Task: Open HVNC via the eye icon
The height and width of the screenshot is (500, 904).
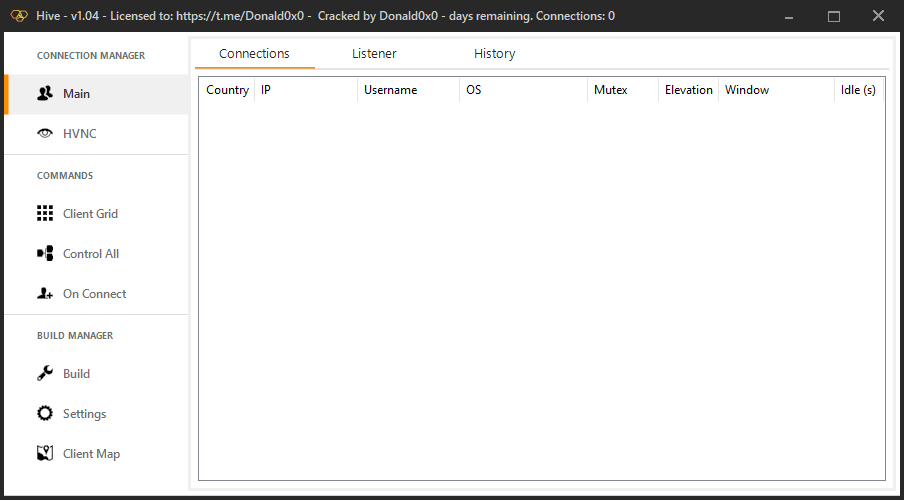Action: pos(45,134)
